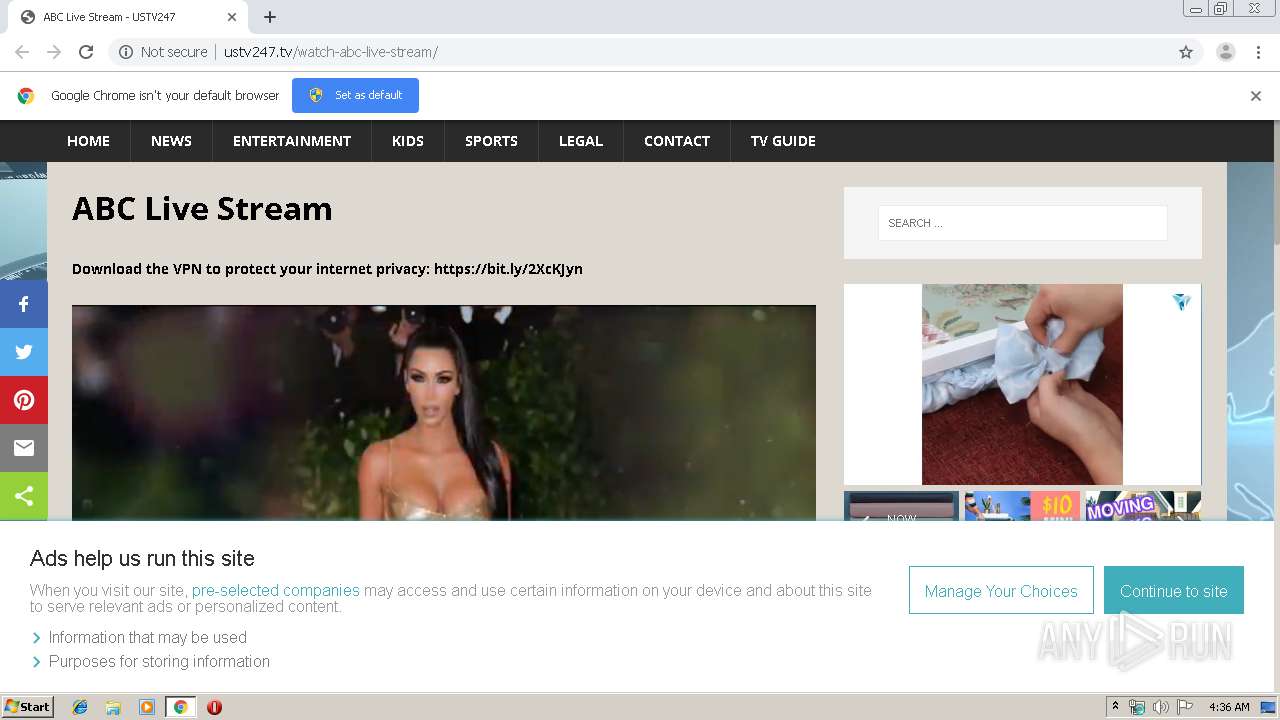
Task: Open Internet Explorer from taskbar
Action: pyautogui.click(x=80, y=707)
